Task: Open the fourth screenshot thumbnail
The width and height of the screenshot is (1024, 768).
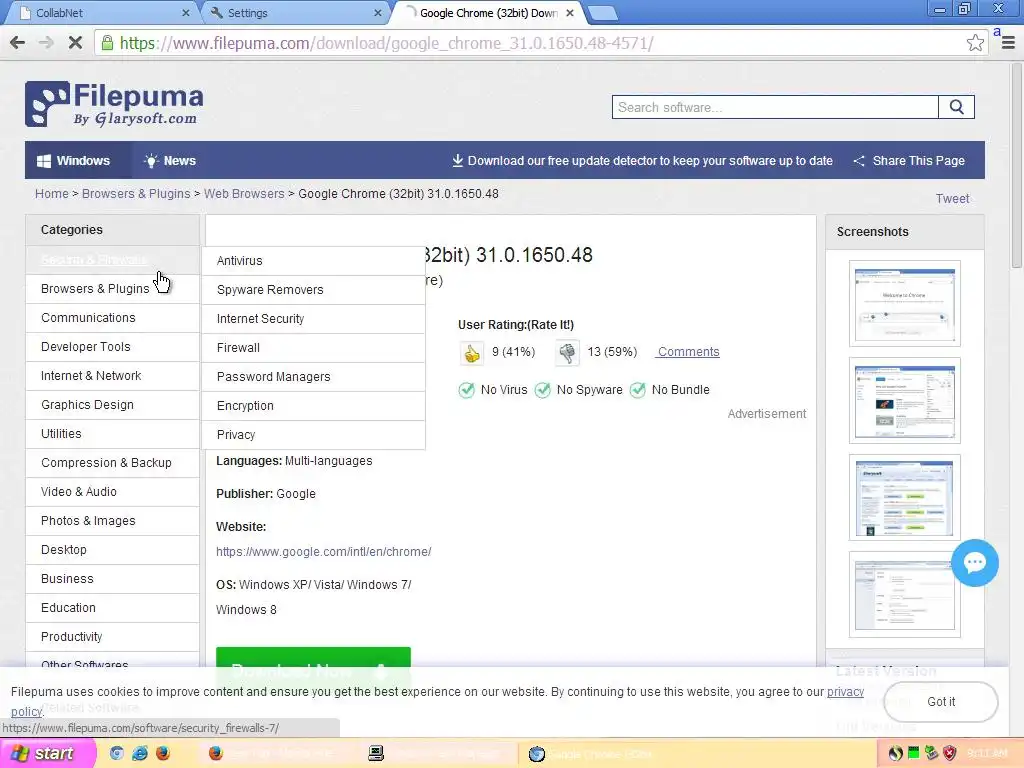Action: (904, 594)
